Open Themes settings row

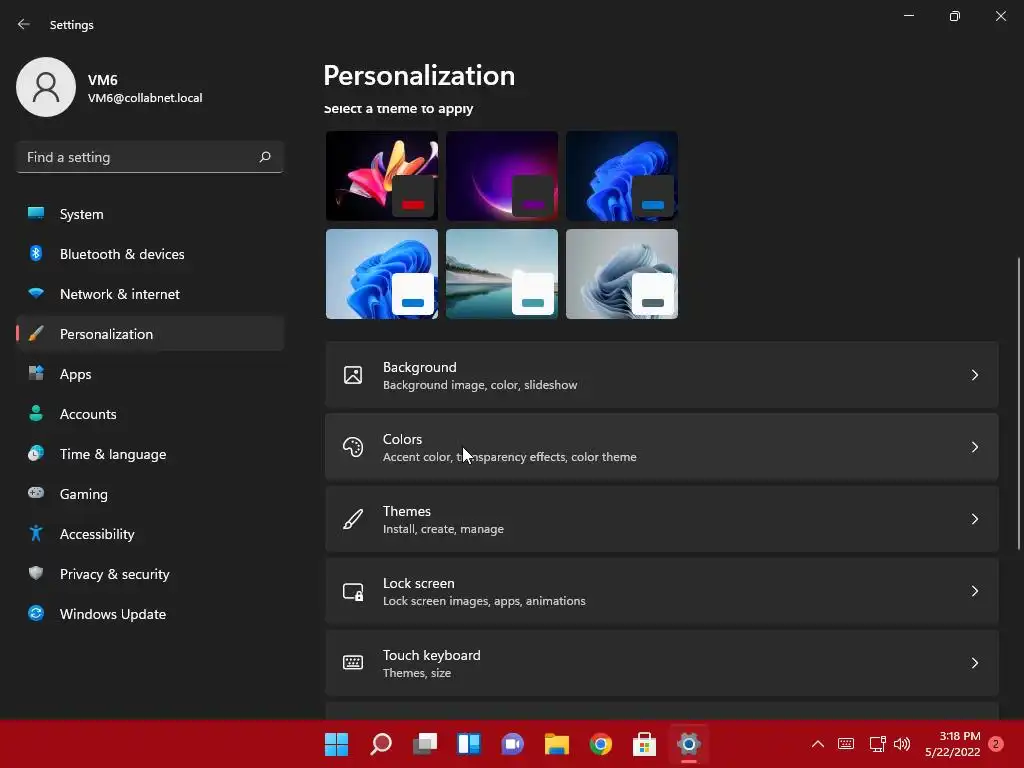click(662, 519)
